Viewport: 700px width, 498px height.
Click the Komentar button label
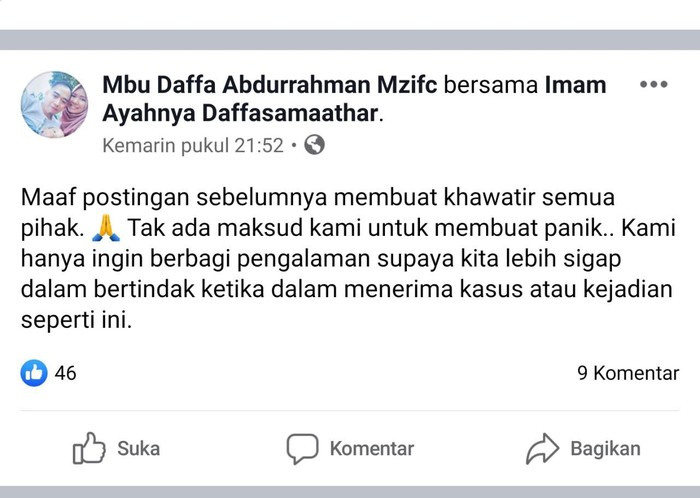(371, 448)
